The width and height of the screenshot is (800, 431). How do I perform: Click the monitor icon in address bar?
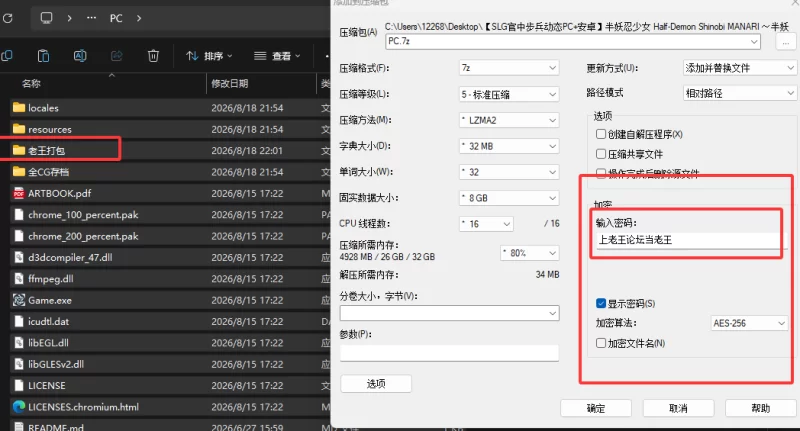(46, 18)
